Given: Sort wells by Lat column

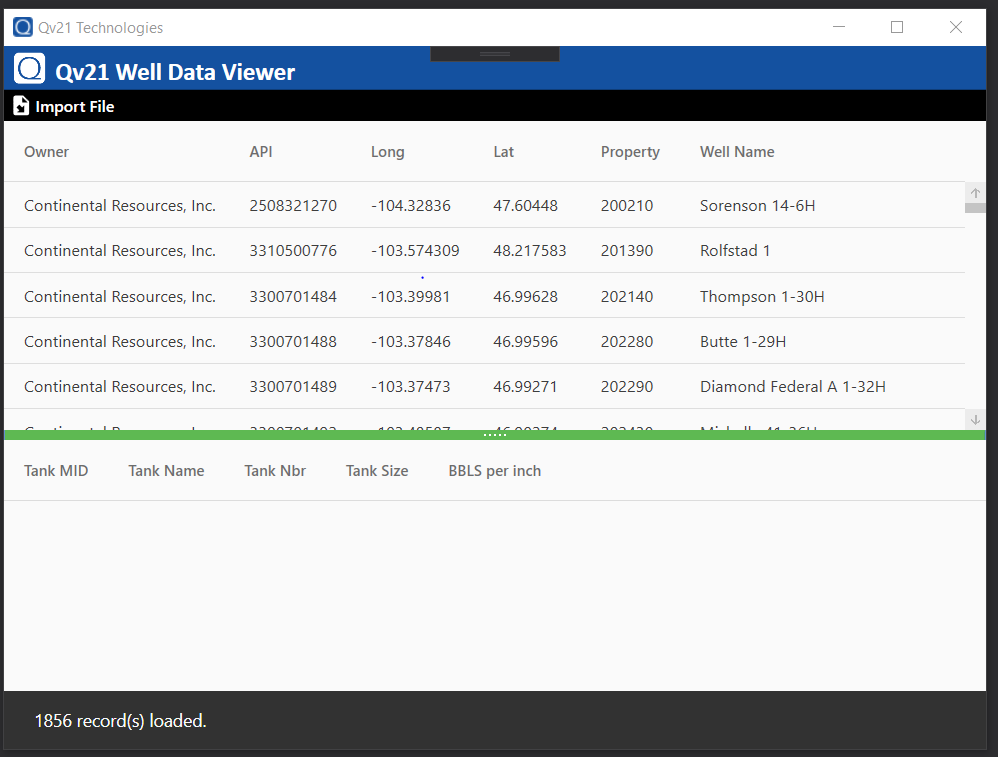Looking at the screenshot, I should 503,151.
